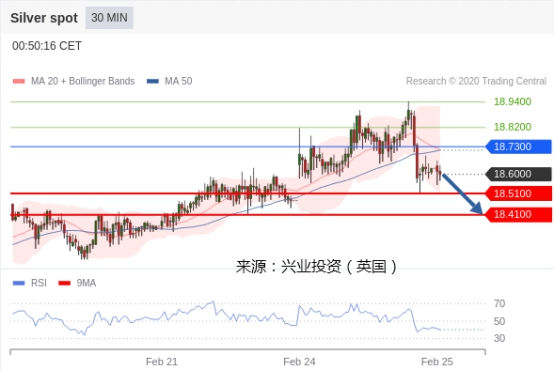This screenshot has width=554, height=371.
Task: Click the RSI 50 axis label
Action: point(499,321)
